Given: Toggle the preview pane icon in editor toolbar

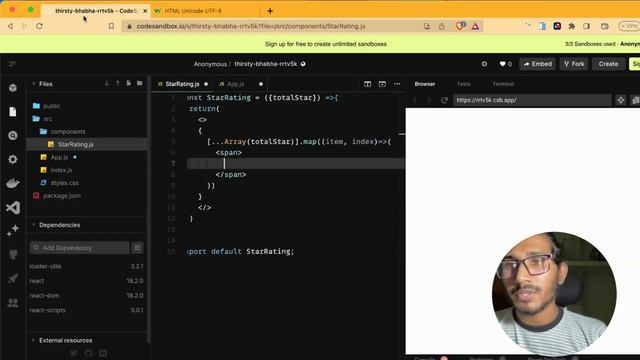Looking at the screenshot, I should pos(382,84).
